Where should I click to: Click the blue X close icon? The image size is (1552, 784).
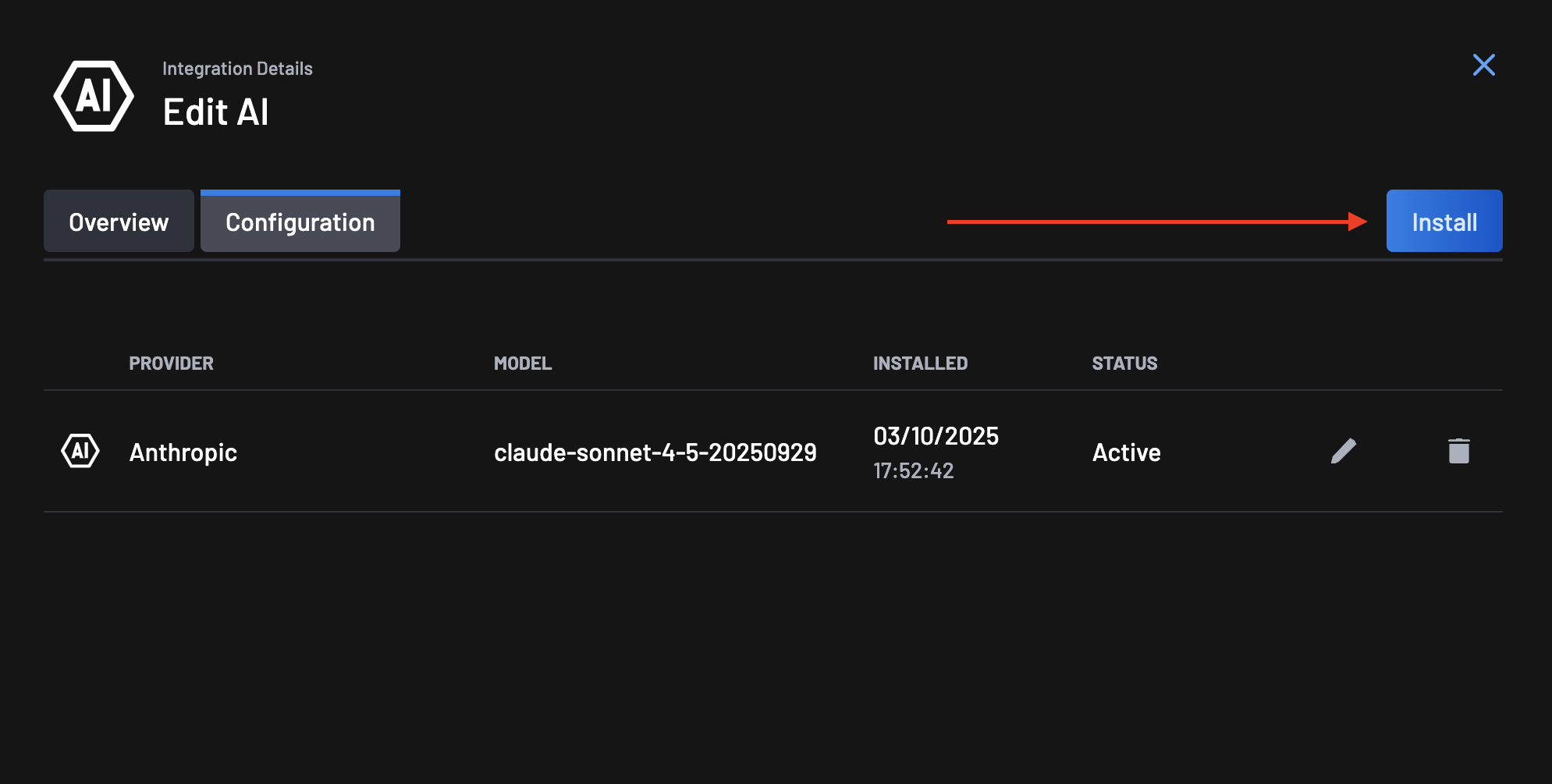[1484, 66]
